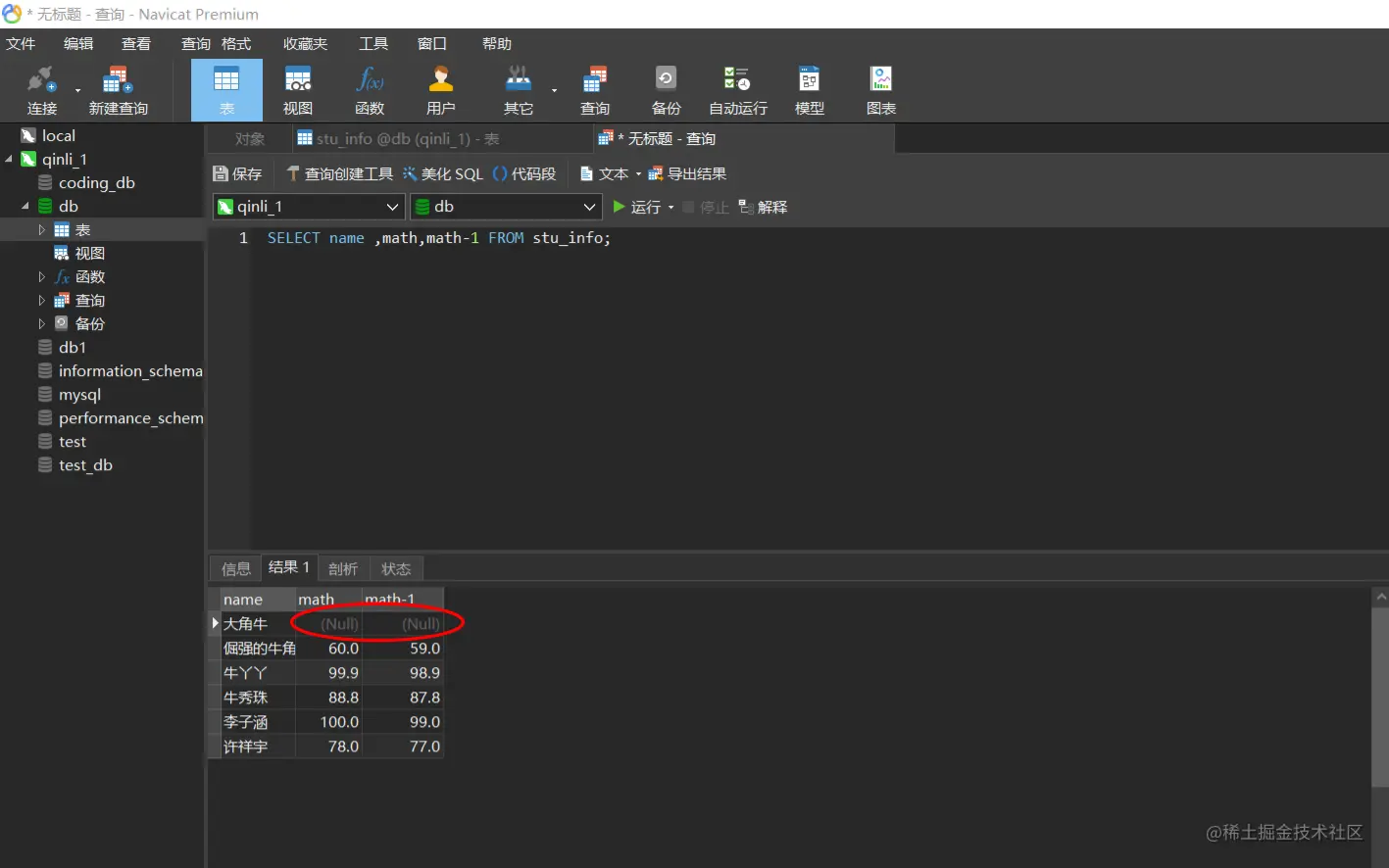The width and height of the screenshot is (1389, 868).
Task: Open the Text (文本) dropdown arrow
Action: point(638,174)
